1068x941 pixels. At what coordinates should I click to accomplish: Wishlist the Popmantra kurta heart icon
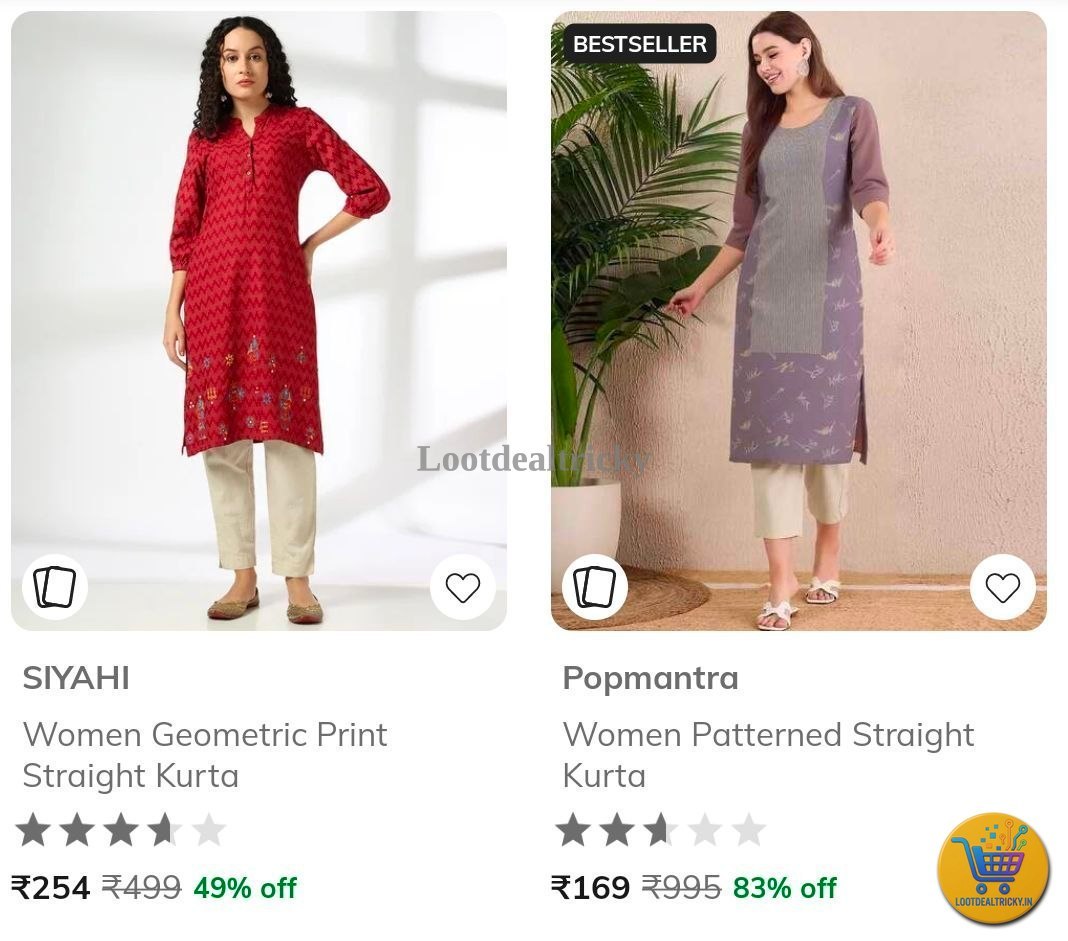coord(1003,587)
